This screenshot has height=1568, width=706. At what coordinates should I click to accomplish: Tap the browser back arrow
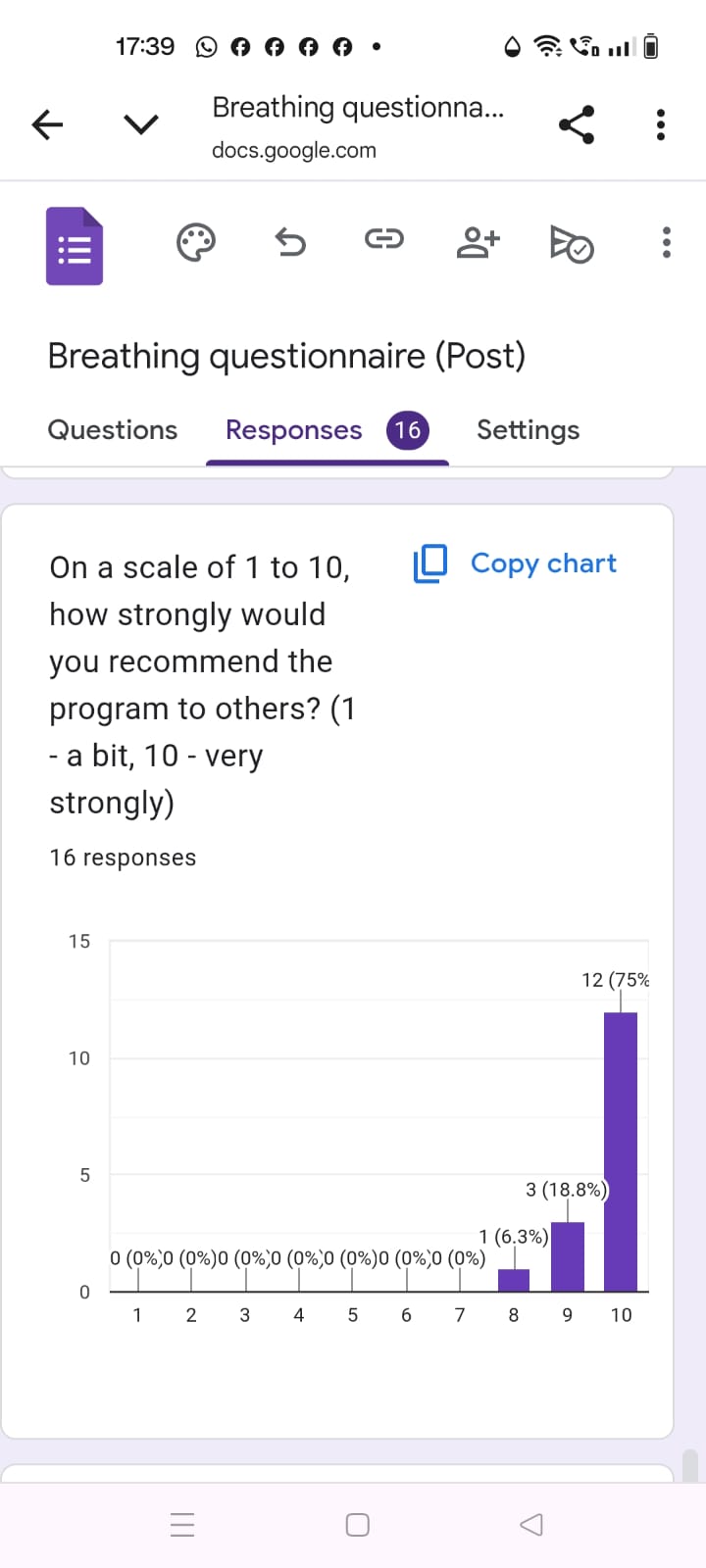[x=47, y=124]
